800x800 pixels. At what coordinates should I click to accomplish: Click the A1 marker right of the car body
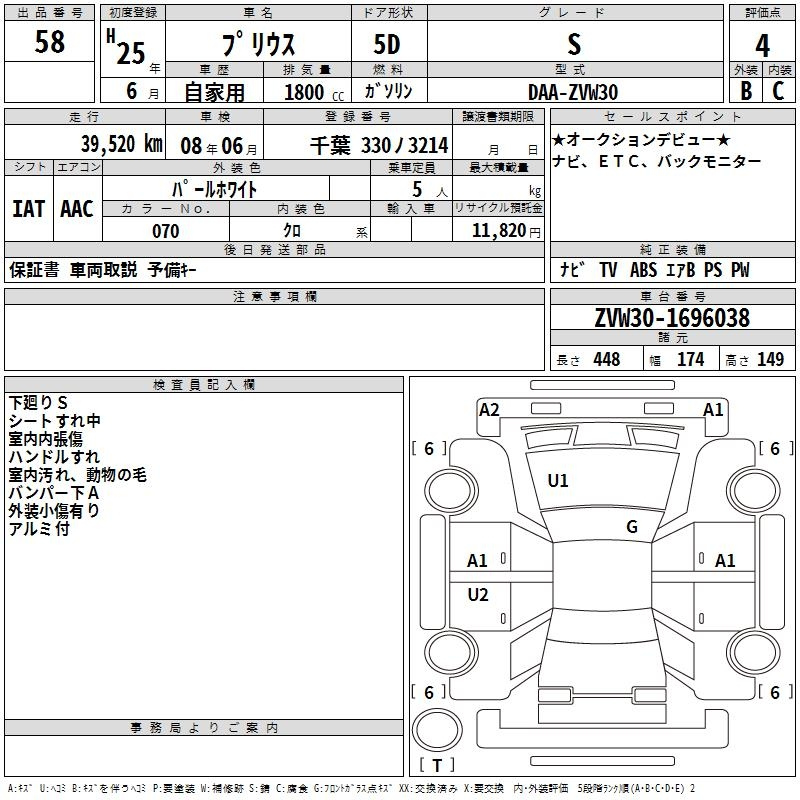725,561
